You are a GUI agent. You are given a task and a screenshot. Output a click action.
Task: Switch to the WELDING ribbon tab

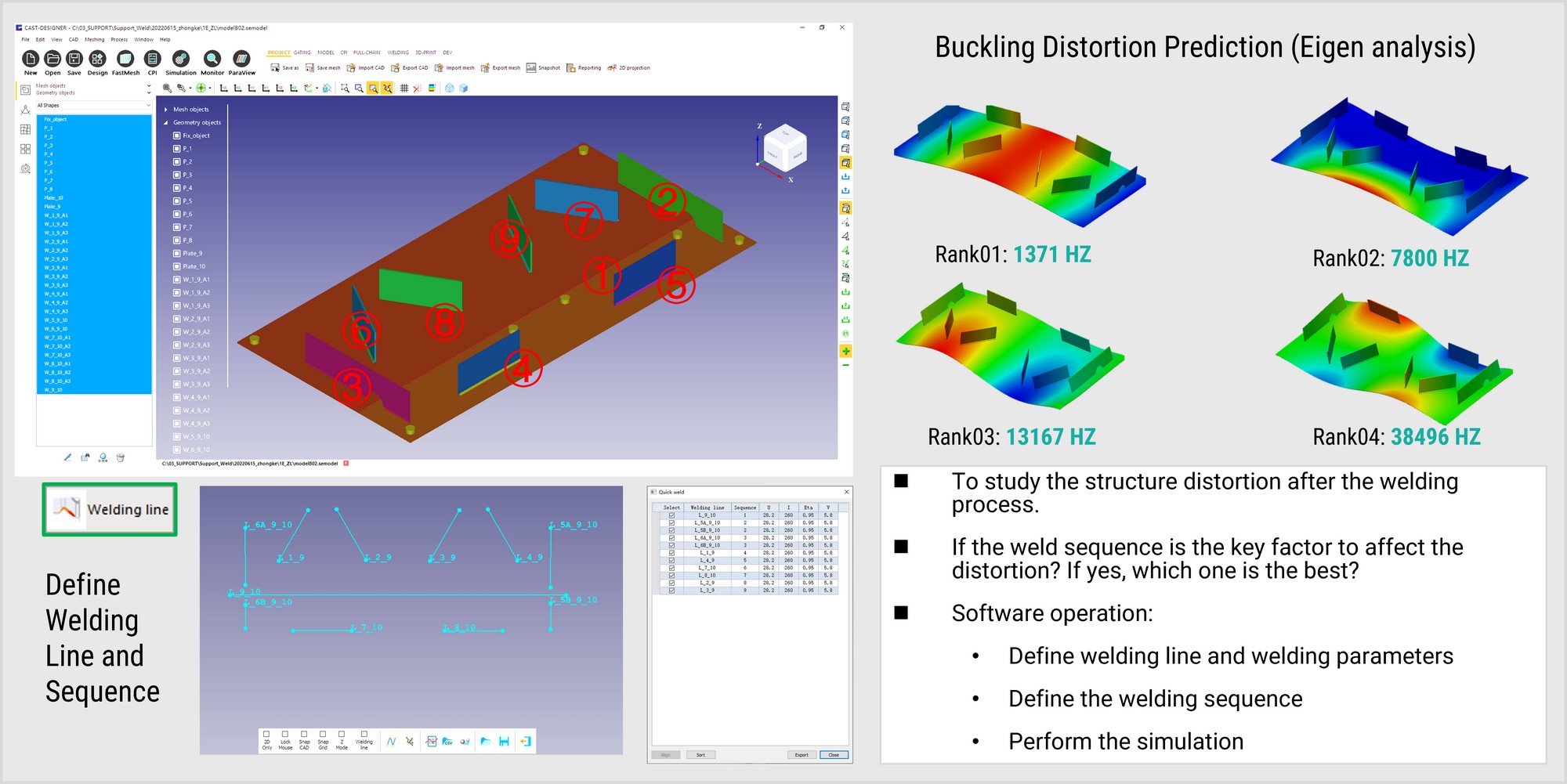coord(398,53)
